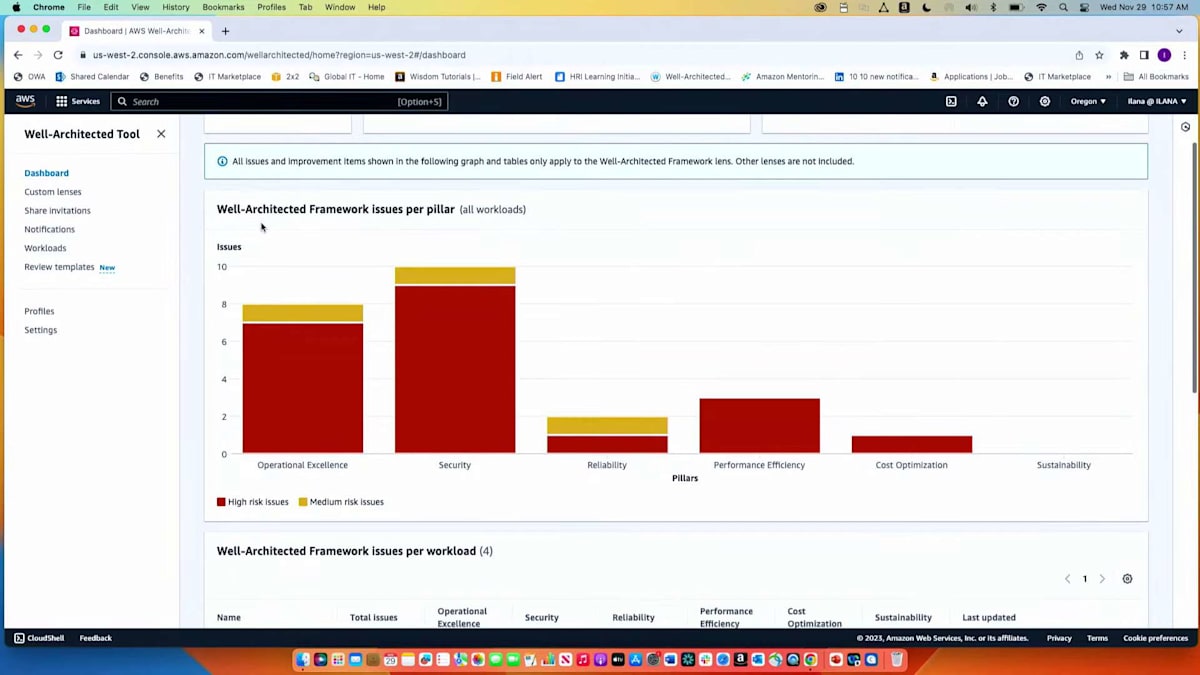1200x675 pixels.
Task: Open the AWS Services grid menu
Action: 77,101
